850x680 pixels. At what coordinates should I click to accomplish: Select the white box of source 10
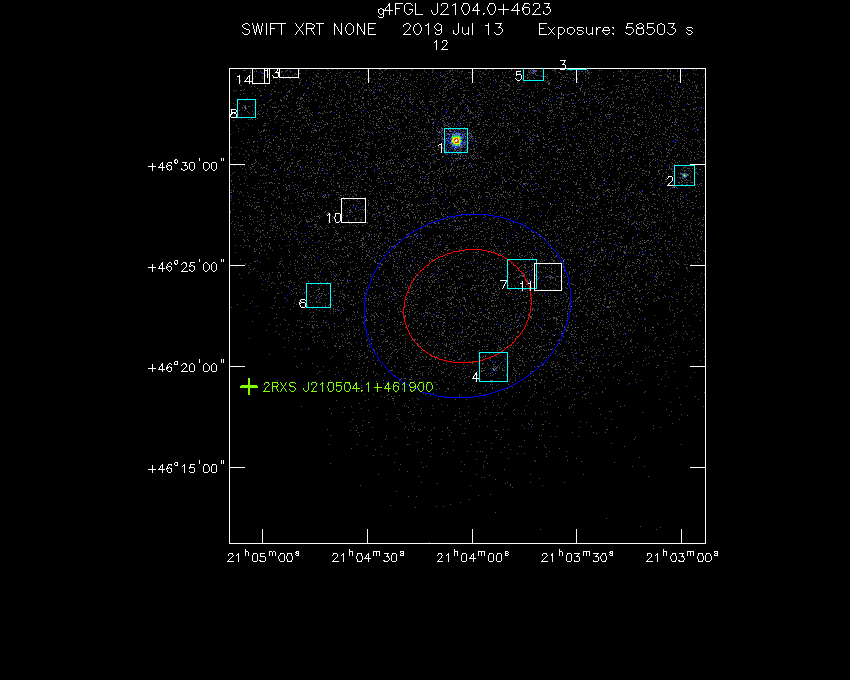point(353,210)
